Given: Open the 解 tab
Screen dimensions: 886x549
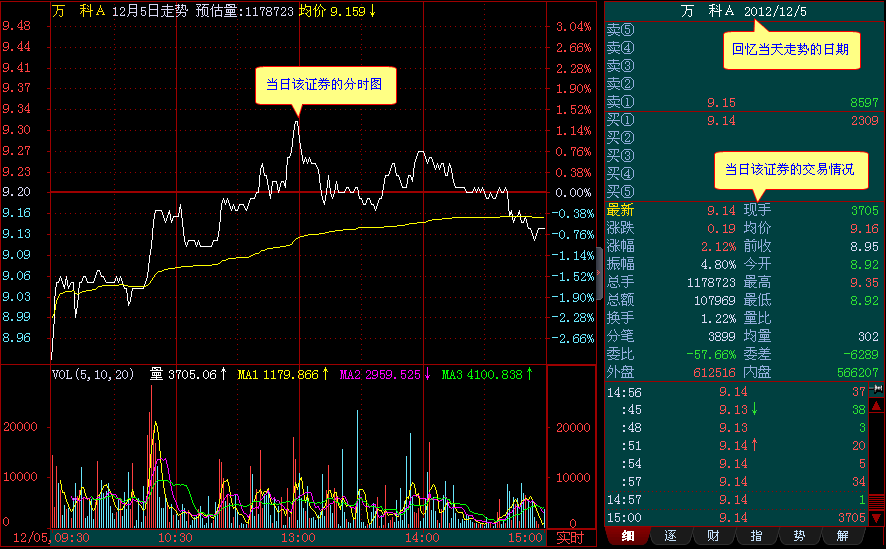Looking at the screenshot, I should pyautogui.click(x=842, y=537).
